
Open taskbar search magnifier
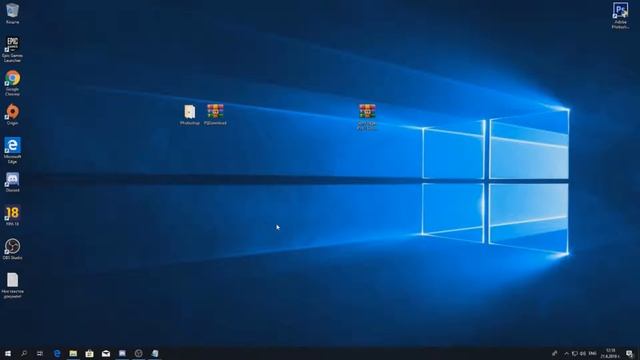click(x=24, y=353)
